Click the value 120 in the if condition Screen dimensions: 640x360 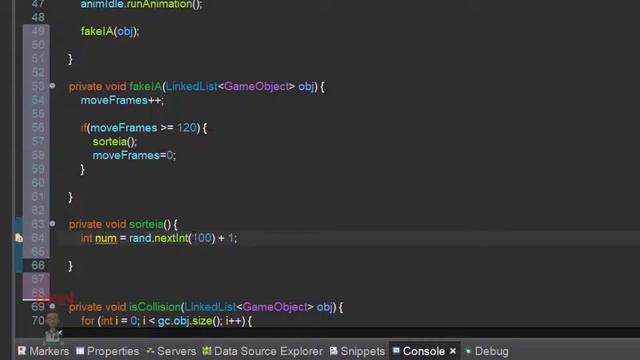click(x=187, y=128)
